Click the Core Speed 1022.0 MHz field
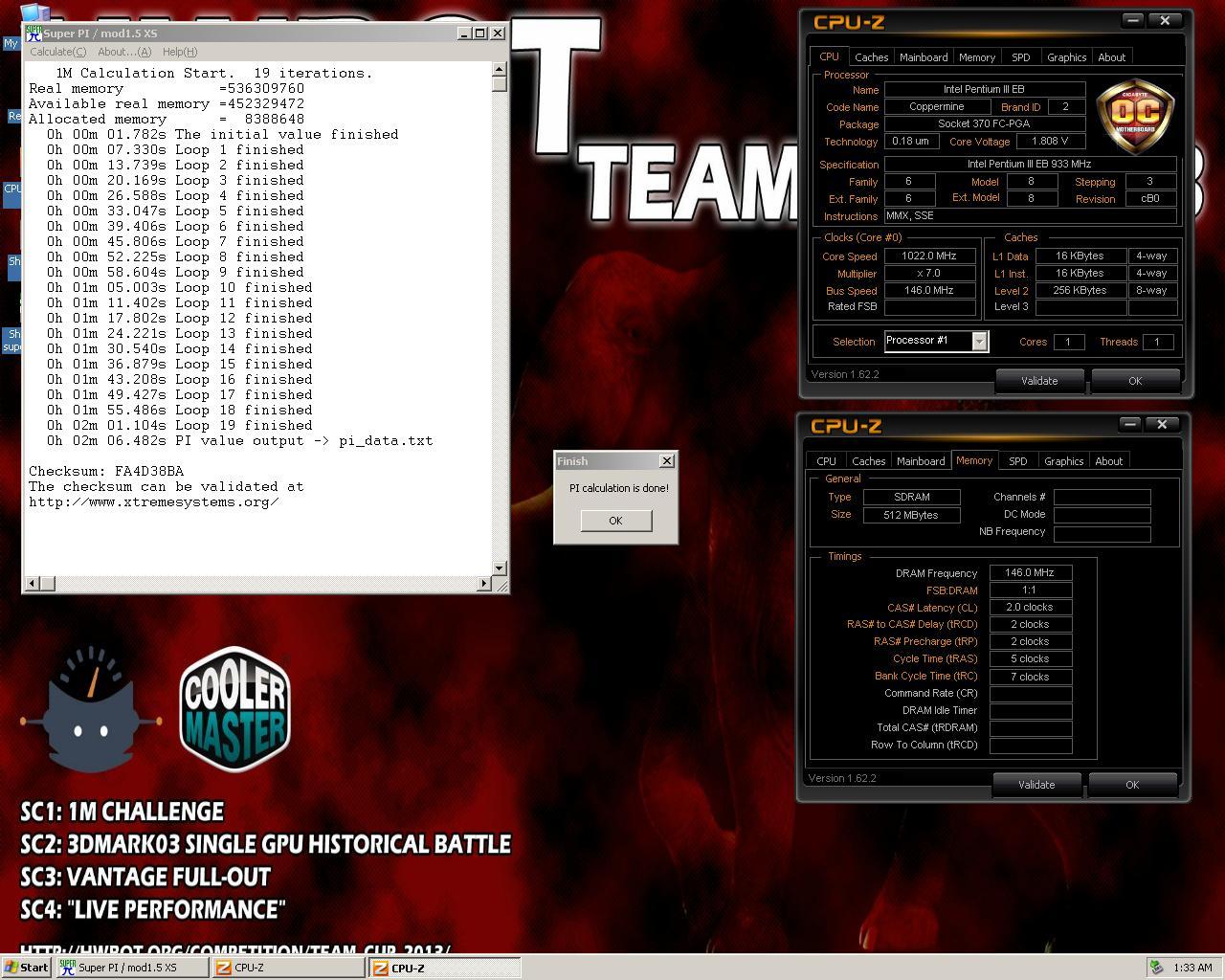 click(929, 256)
